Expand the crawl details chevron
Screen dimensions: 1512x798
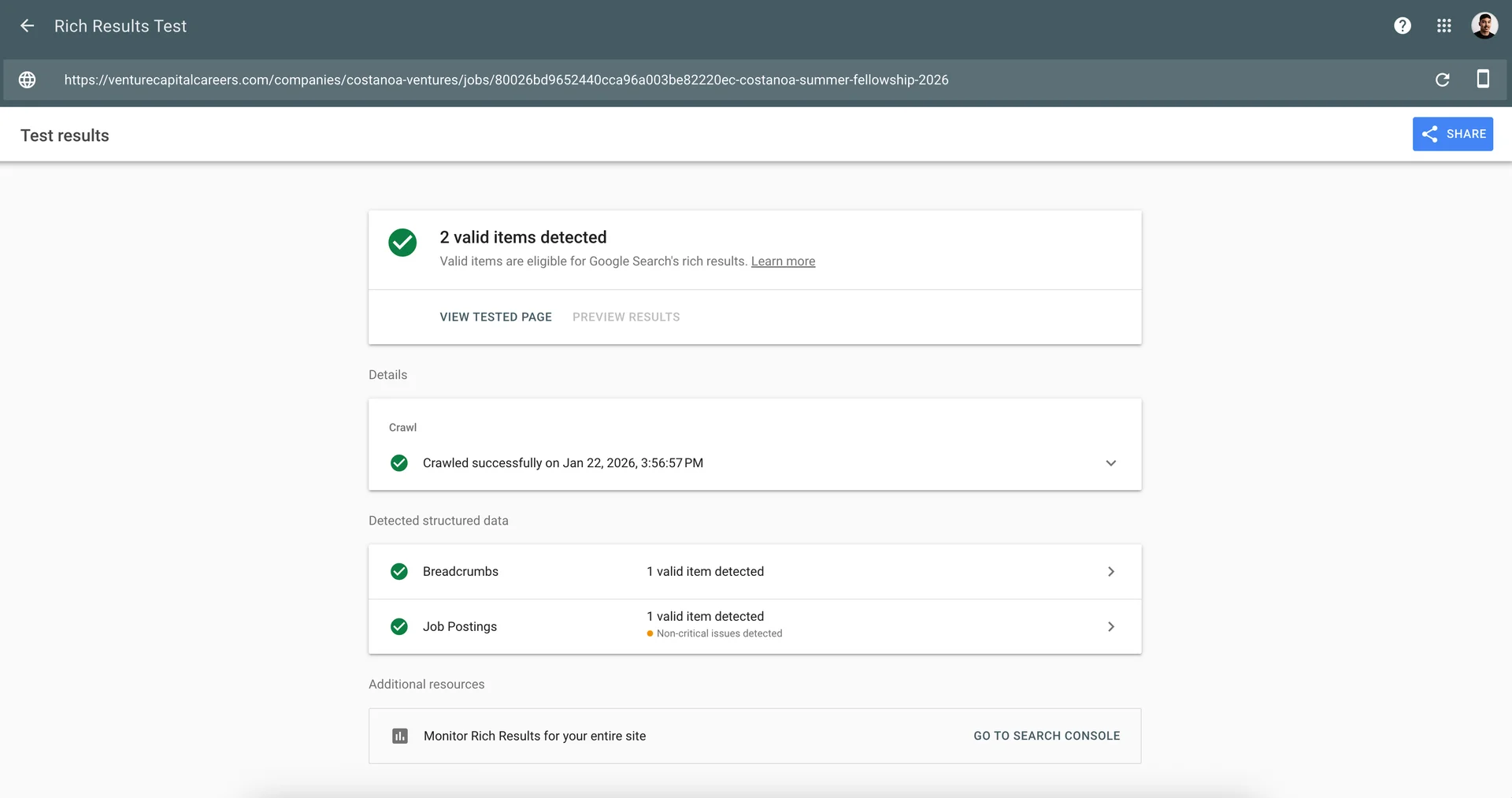pyautogui.click(x=1110, y=463)
